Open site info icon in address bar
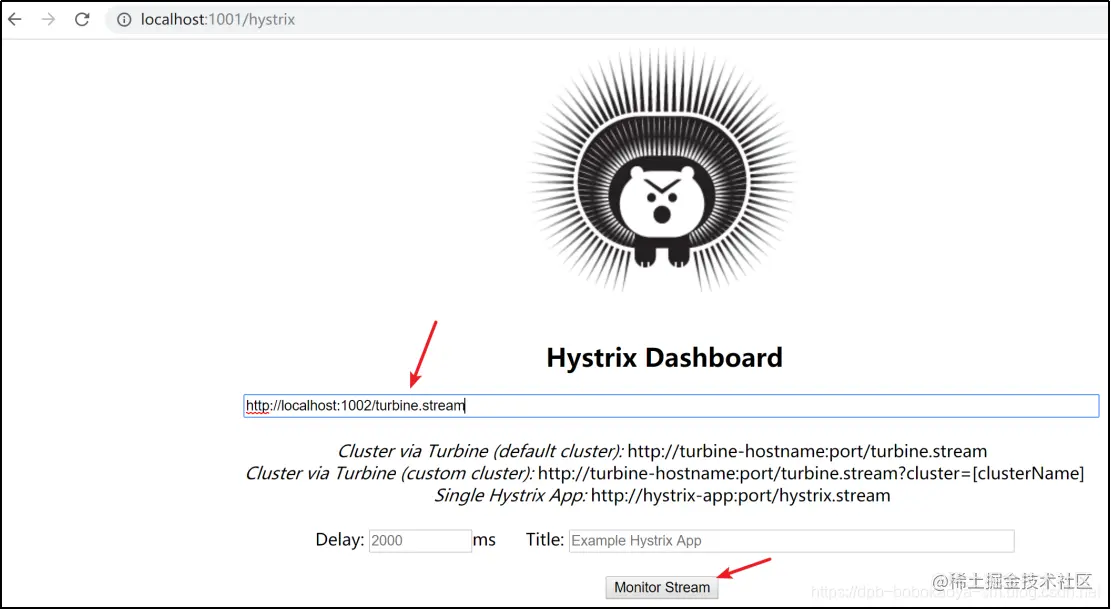 125,20
